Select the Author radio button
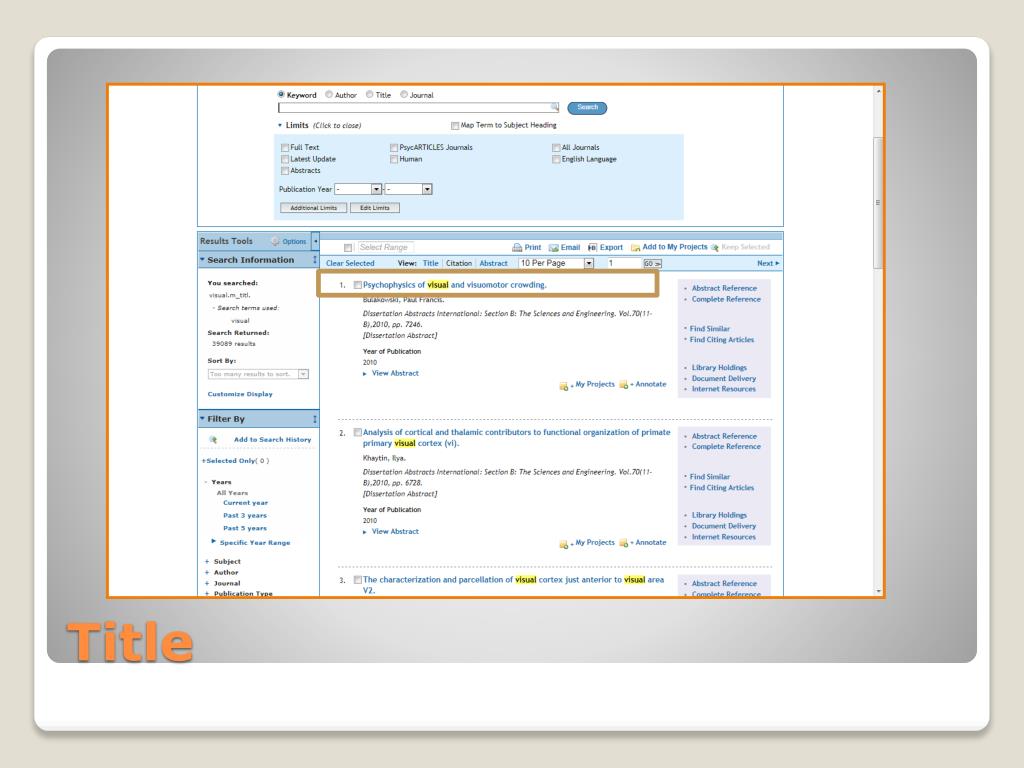 [329, 94]
